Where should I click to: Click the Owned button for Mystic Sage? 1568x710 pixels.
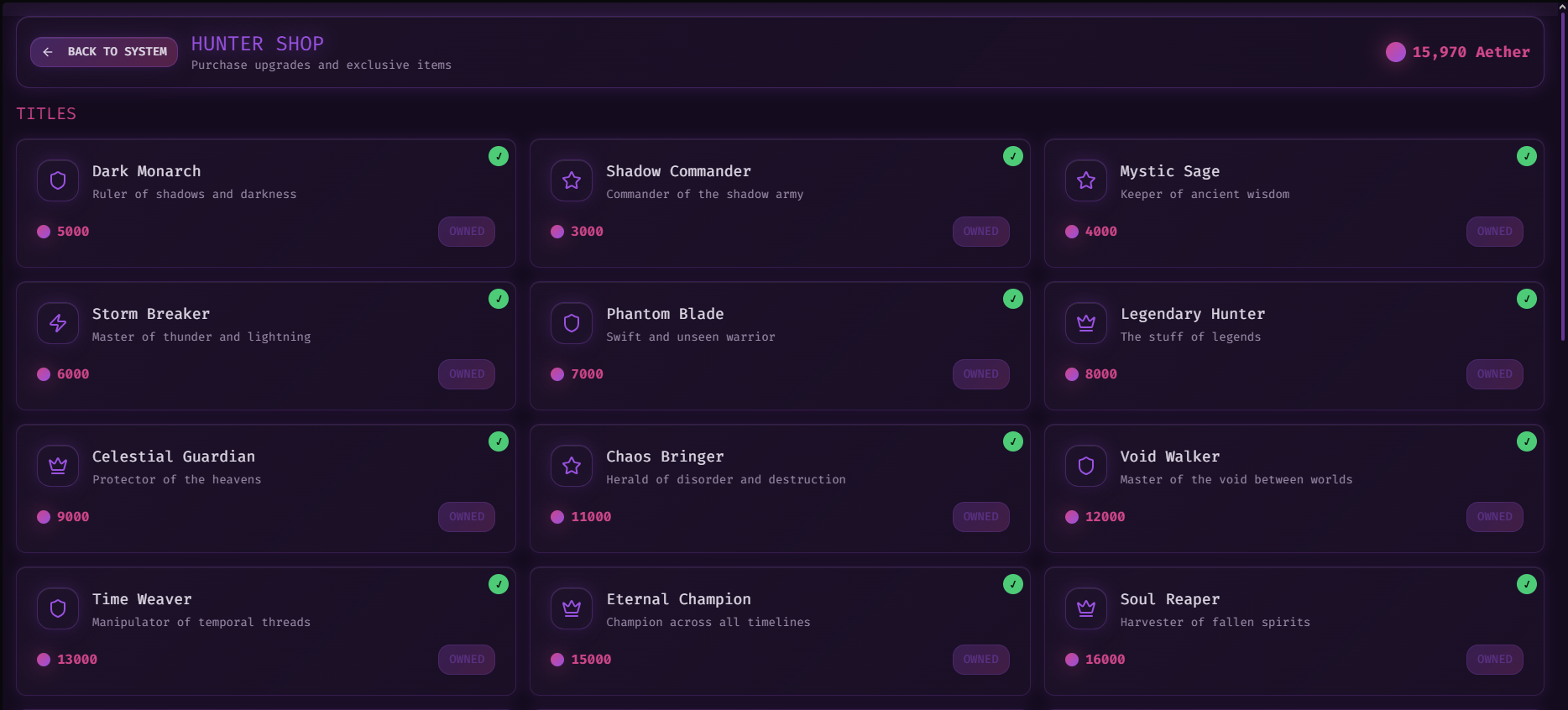click(1495, 232)
